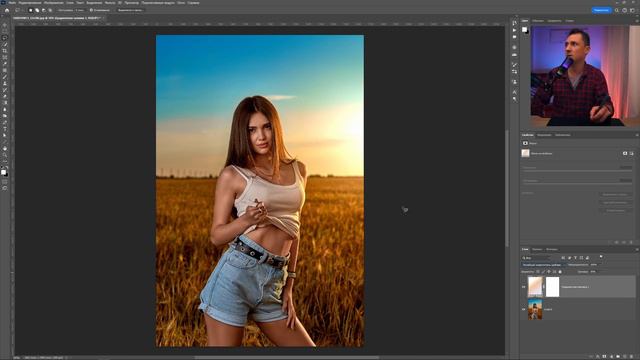
Task: Toggle the Anti-alias checkbox in options bar
Action: [91, 10]
